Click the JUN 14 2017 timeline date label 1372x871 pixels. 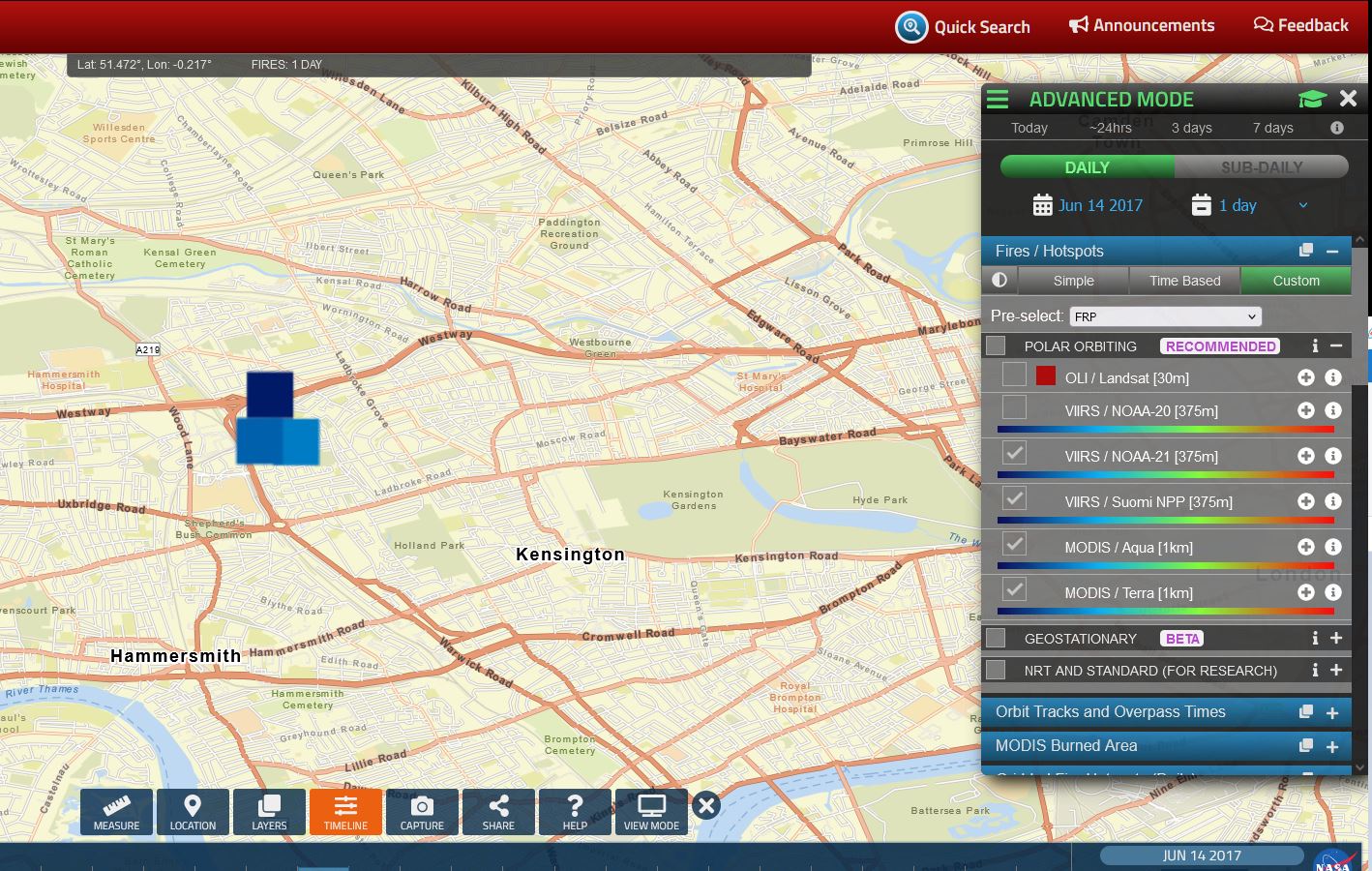click(1202, 856)
